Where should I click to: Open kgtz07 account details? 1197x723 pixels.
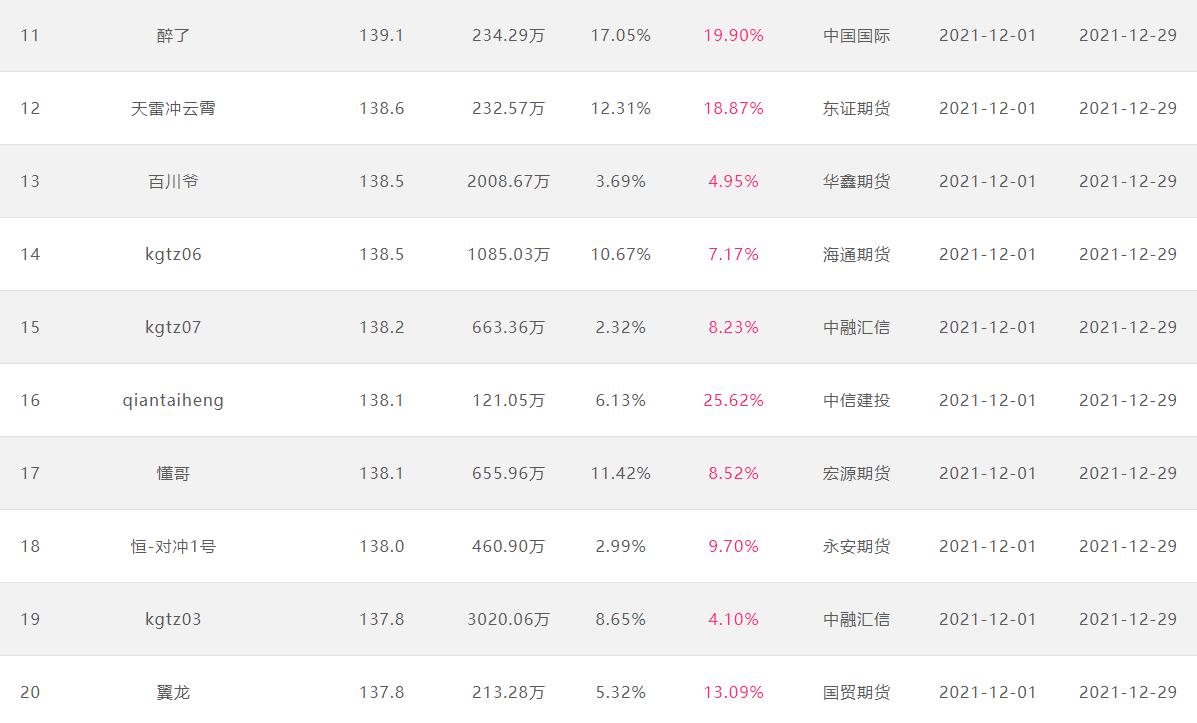173,328
